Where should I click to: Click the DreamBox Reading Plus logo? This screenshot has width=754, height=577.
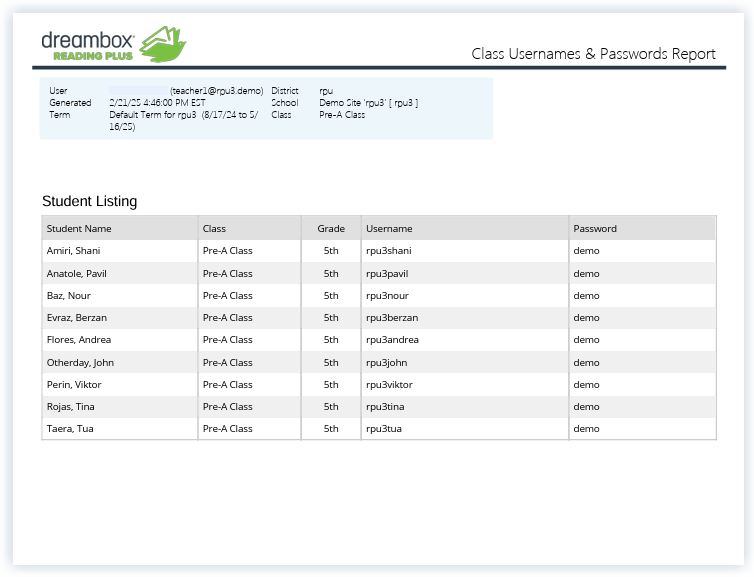pyautogui.click(x=114, y=45)
